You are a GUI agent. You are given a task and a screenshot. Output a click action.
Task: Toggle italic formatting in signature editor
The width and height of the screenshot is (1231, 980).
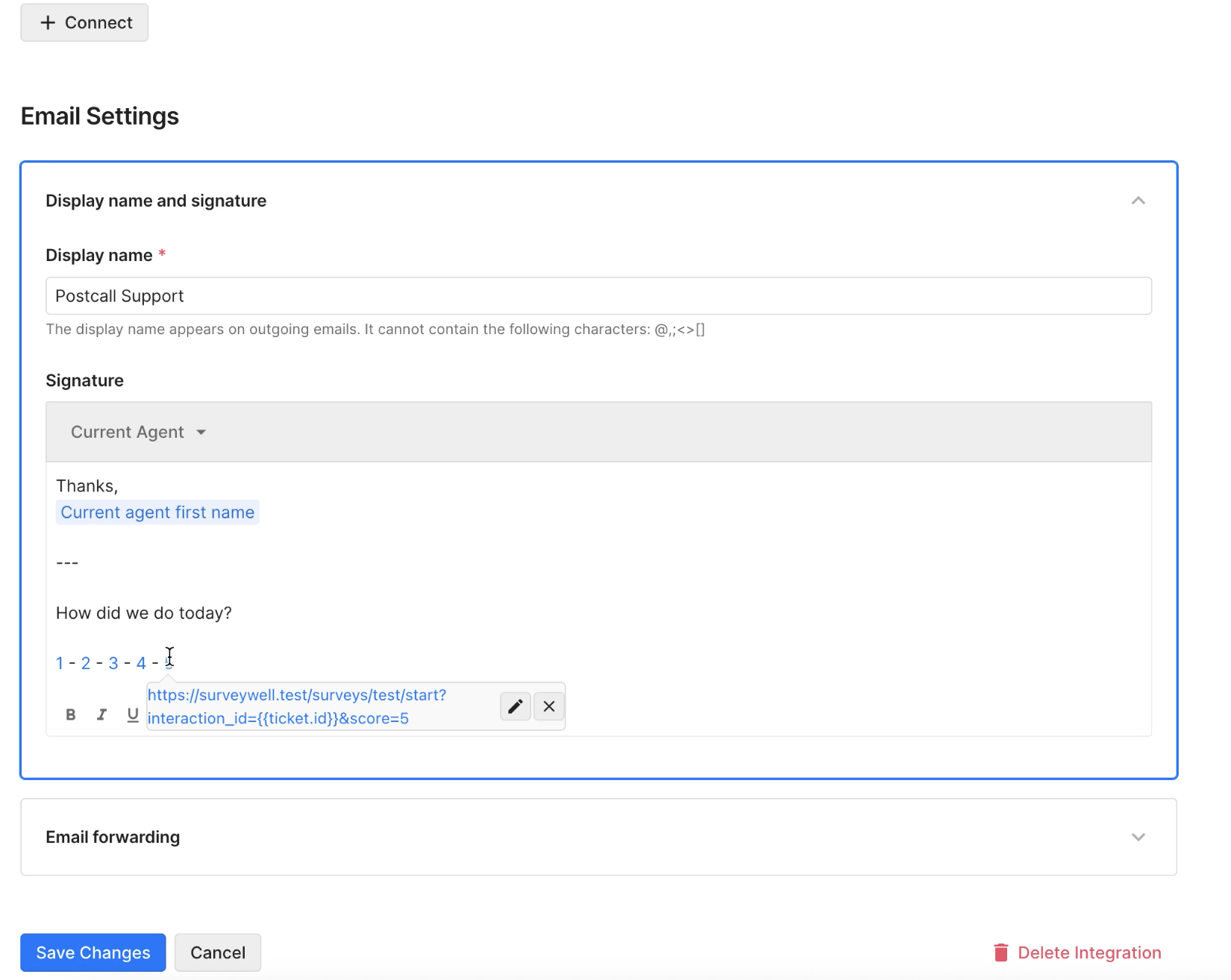(101, 714)
